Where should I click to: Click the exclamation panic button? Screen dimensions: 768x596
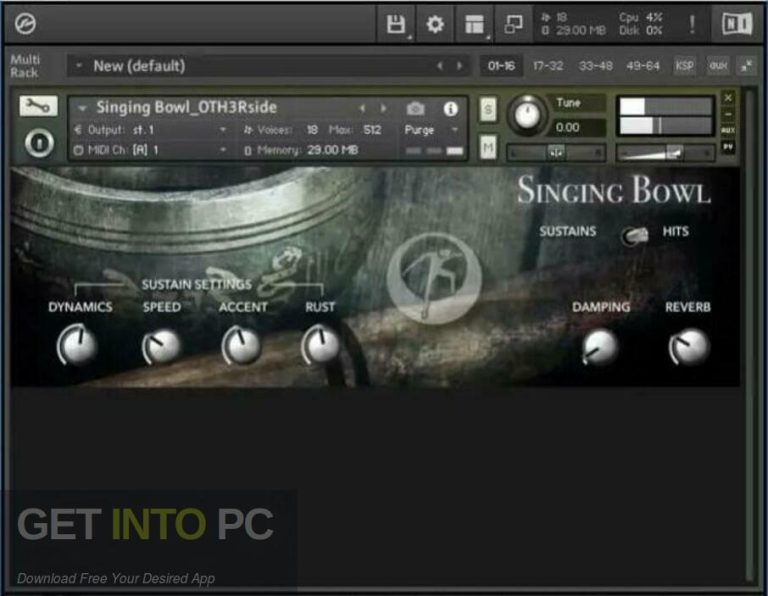coord(692,24)
